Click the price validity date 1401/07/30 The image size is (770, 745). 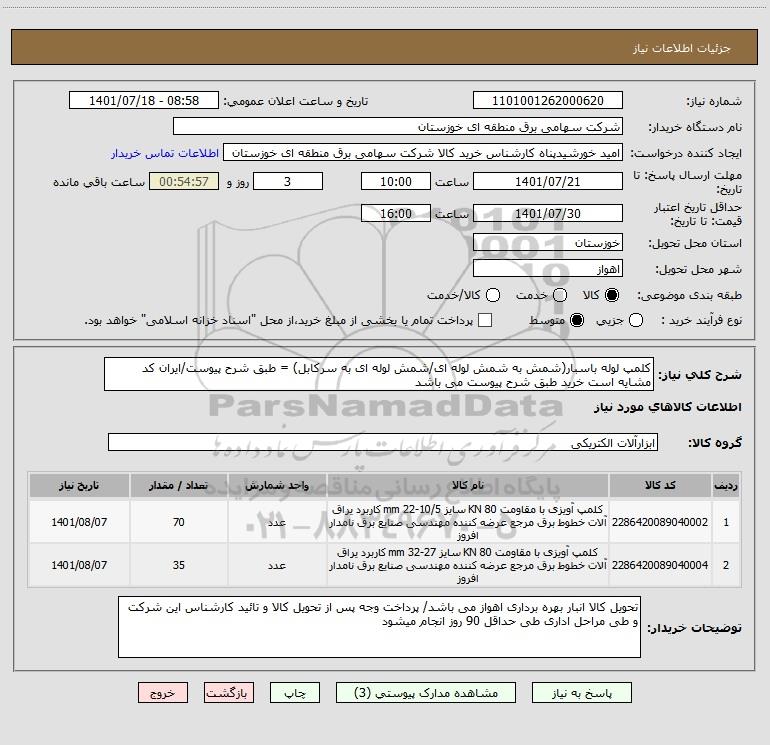tap(548, 213)
